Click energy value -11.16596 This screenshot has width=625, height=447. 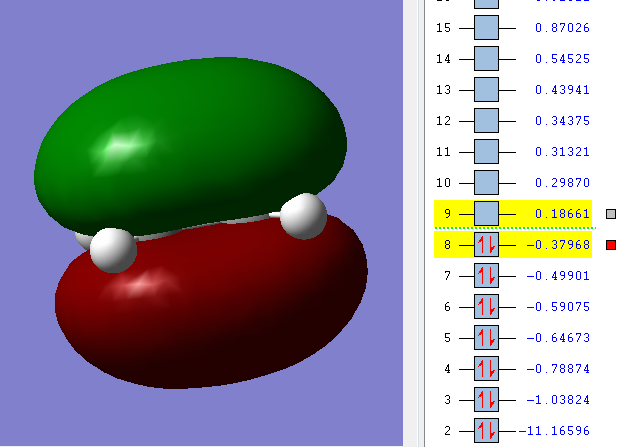pyautogui.click(x=554, y=431)
